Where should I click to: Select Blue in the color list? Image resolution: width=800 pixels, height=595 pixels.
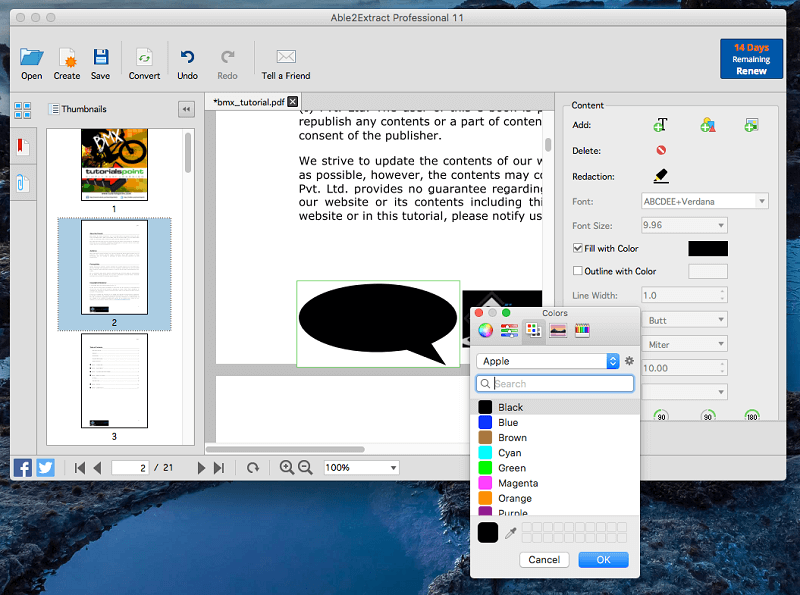point(555,423)
